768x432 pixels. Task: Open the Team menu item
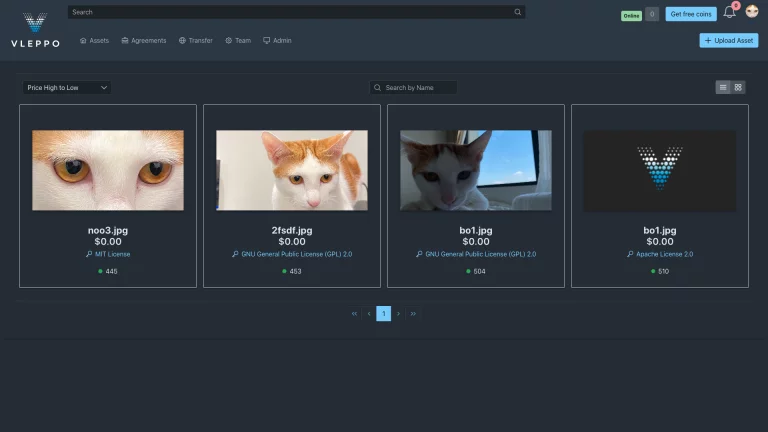[238, 41]
